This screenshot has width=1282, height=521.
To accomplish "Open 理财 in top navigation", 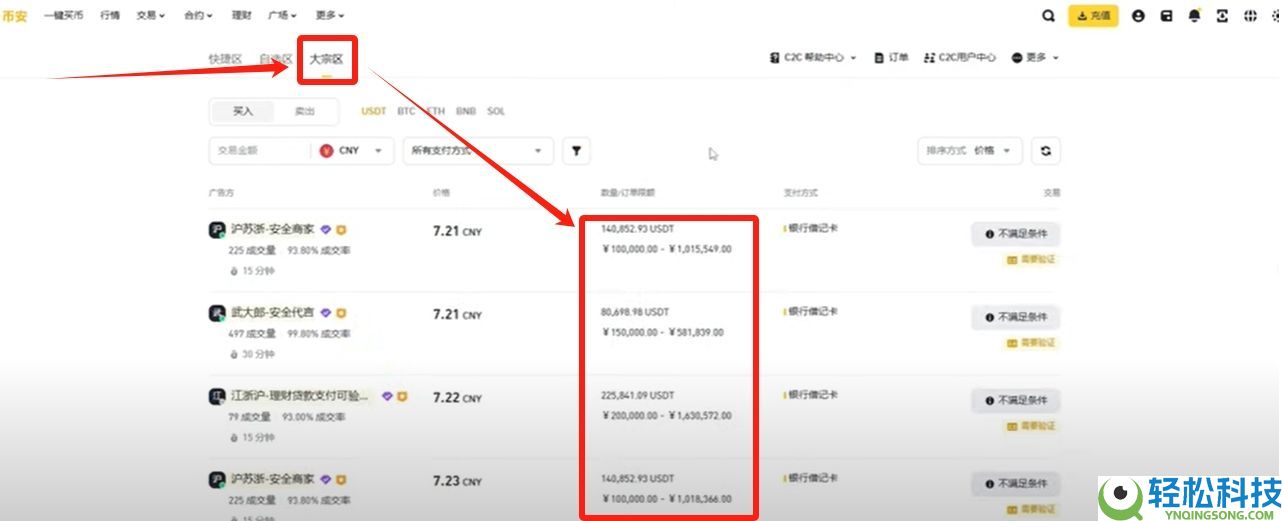I will [x=241, y=16].
